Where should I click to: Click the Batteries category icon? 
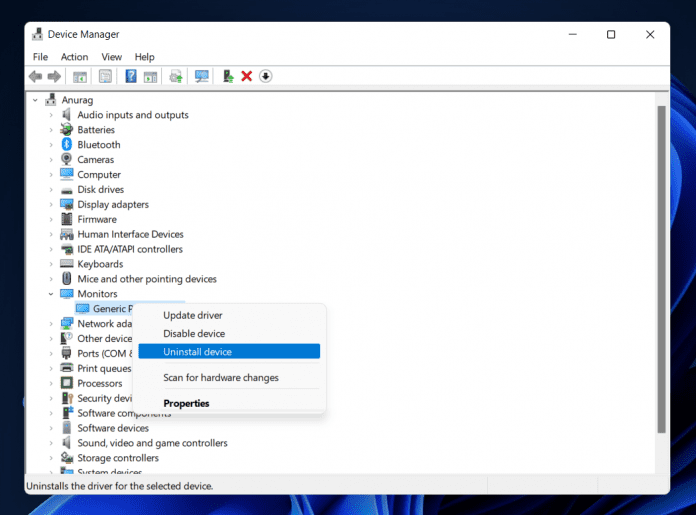(x=67, y=130)
